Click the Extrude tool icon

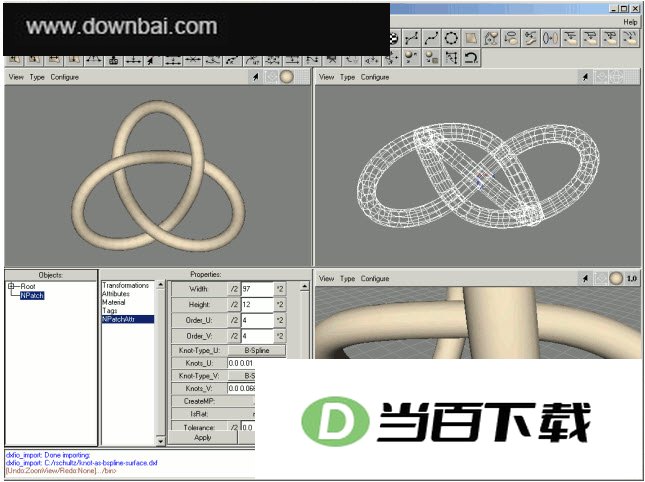pyautogui.click(x=511, y=39)
